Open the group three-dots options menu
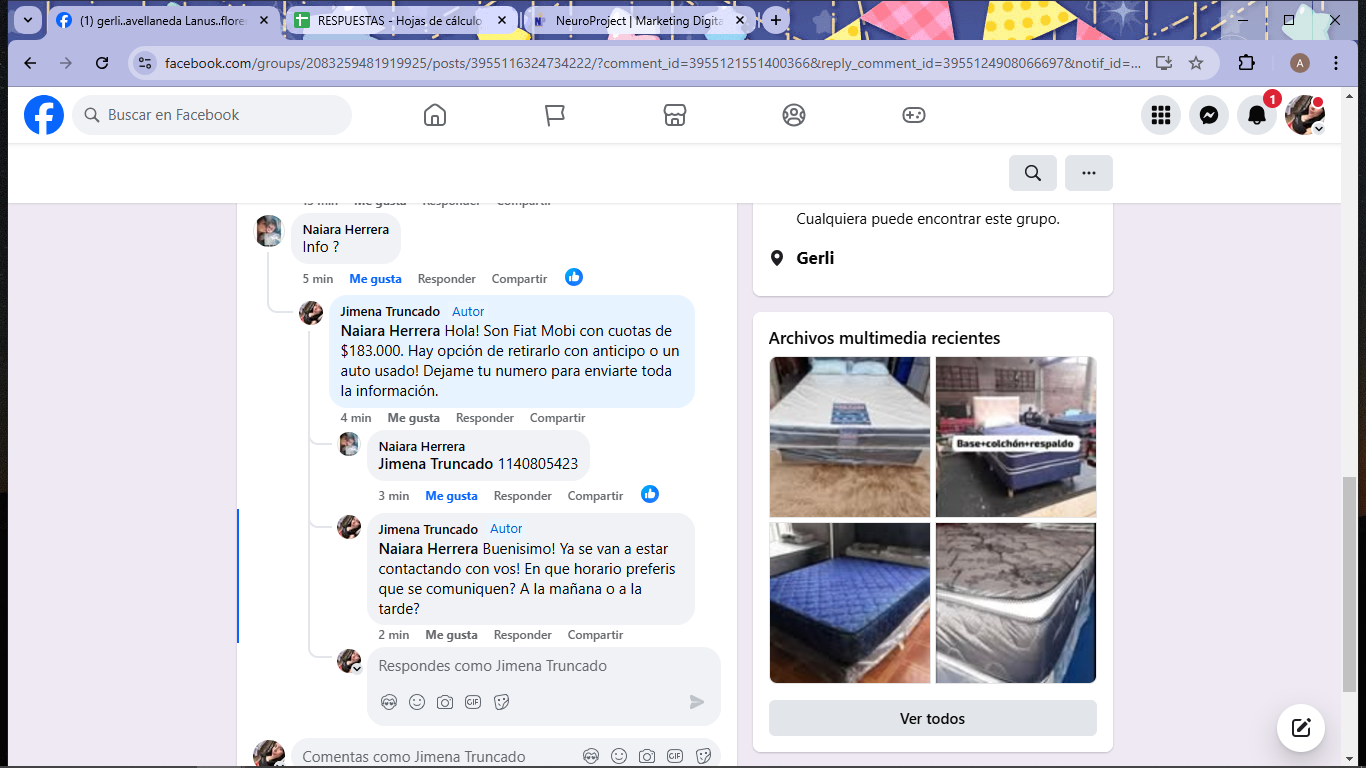The width and height of the screenshot is (1366, 768). pyautogui.click(x=1089, y=173)
